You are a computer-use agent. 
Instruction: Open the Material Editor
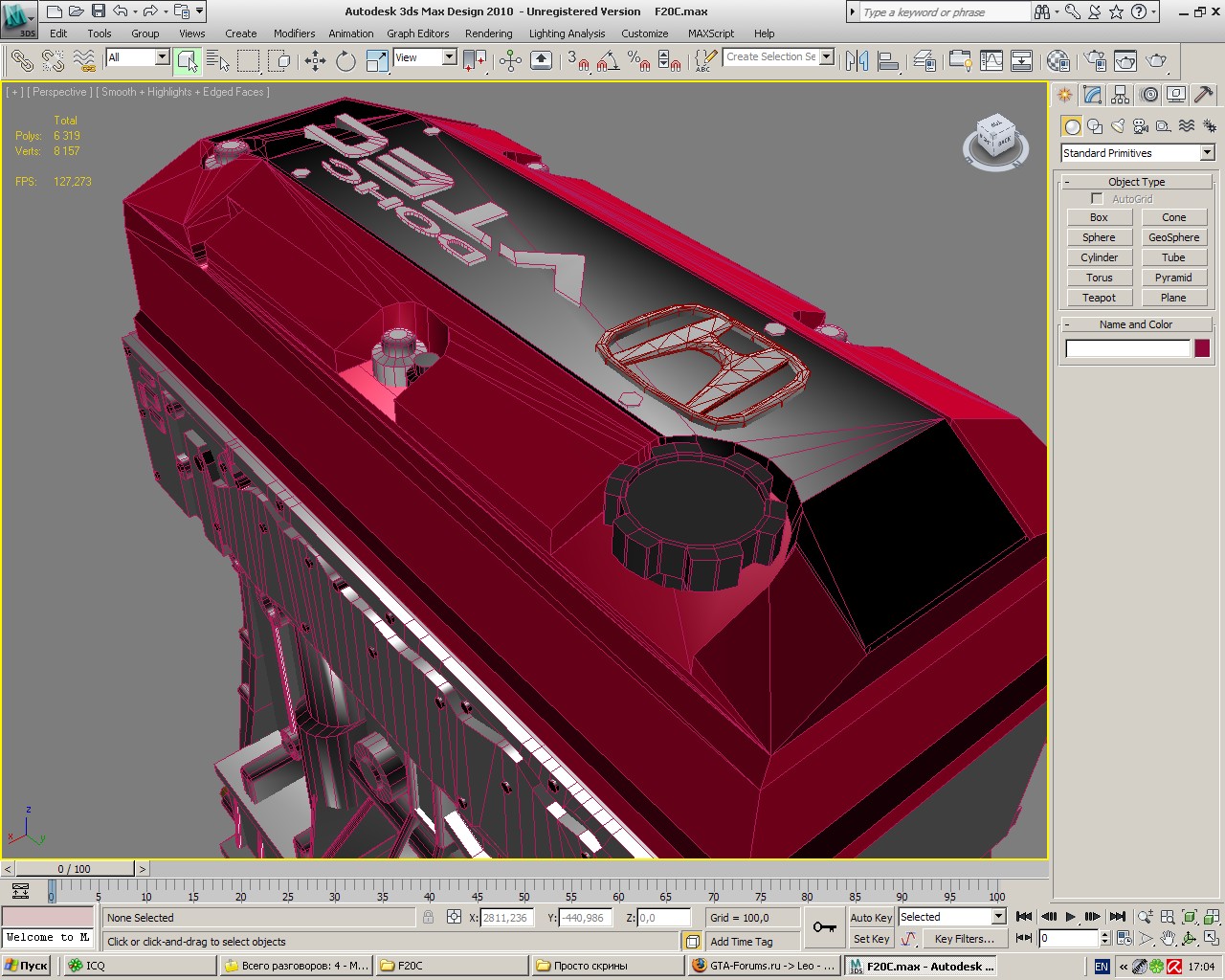[1058, 61]
